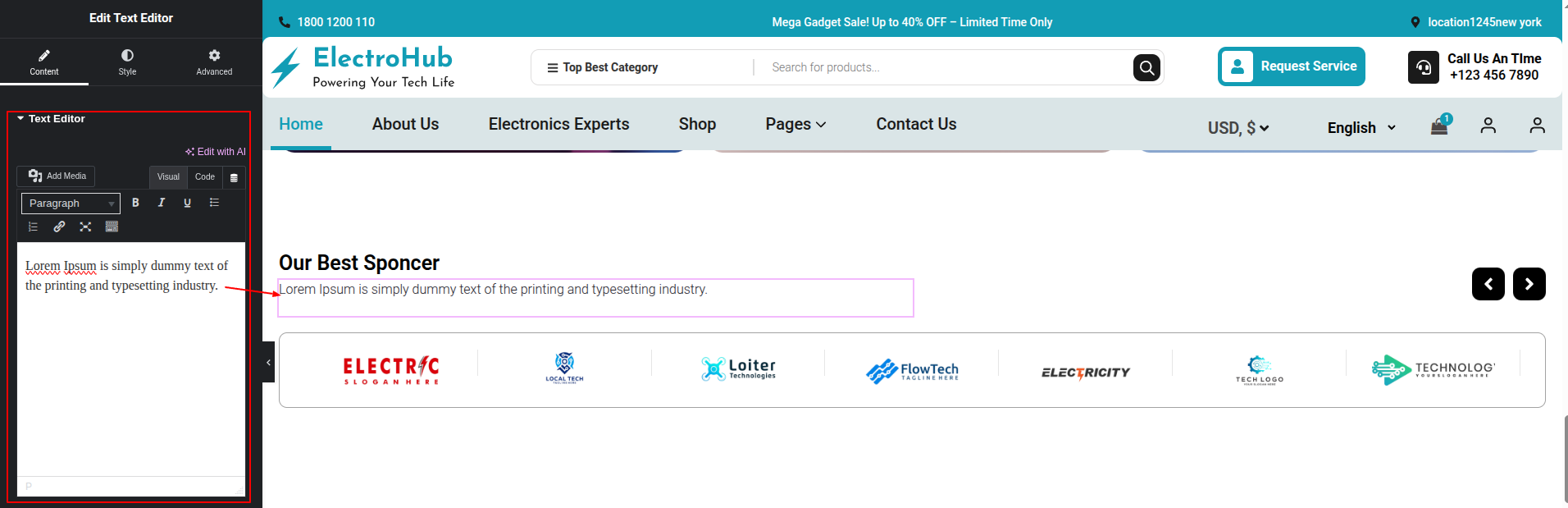Switch to the Style tab
This screenshot has height=508, width=1568.
point(127,62)
